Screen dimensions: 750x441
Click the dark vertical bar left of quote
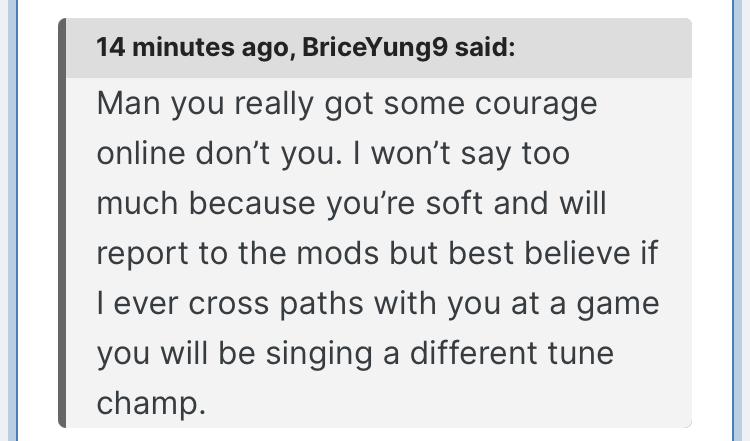click(62, 223)
